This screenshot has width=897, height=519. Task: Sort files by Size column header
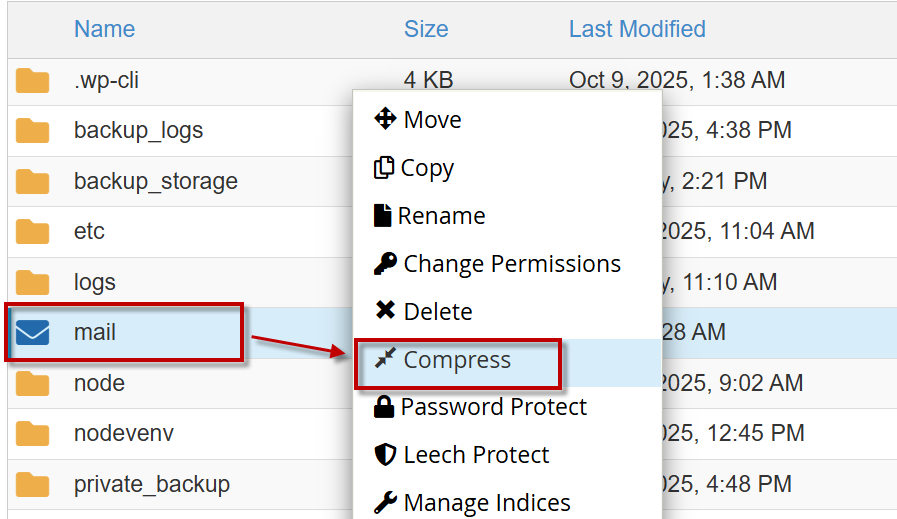point(426,29)
